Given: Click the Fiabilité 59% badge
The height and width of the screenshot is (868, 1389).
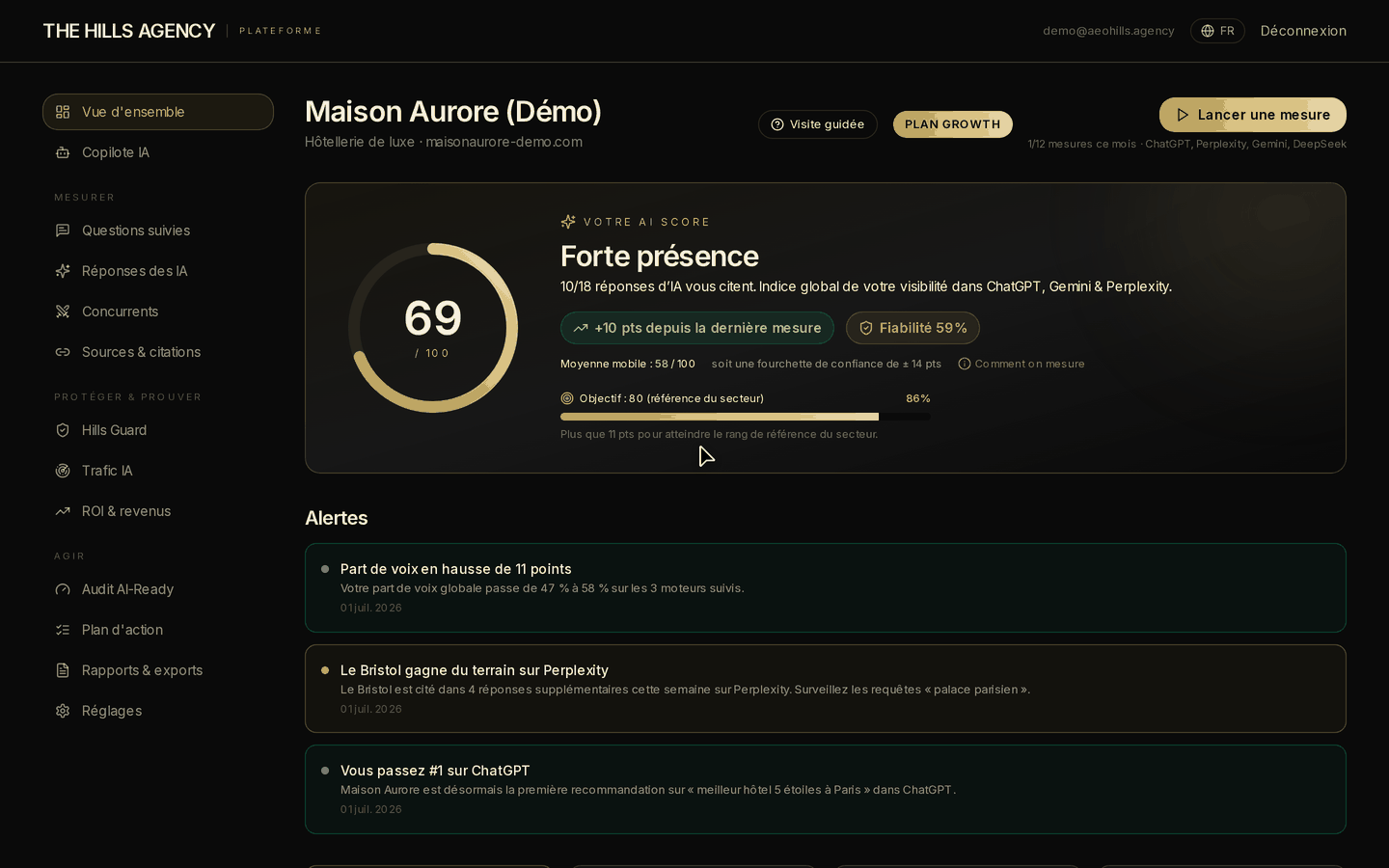Looking at the screenshot, I should click(x=912, y=328).
